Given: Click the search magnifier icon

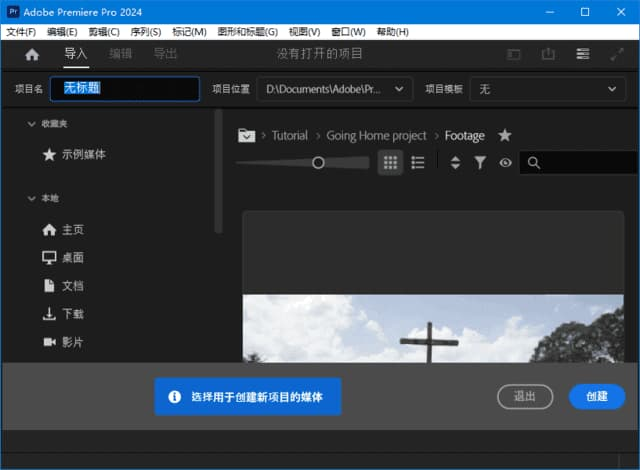Looking at the screenshot, I should point(534,163).
